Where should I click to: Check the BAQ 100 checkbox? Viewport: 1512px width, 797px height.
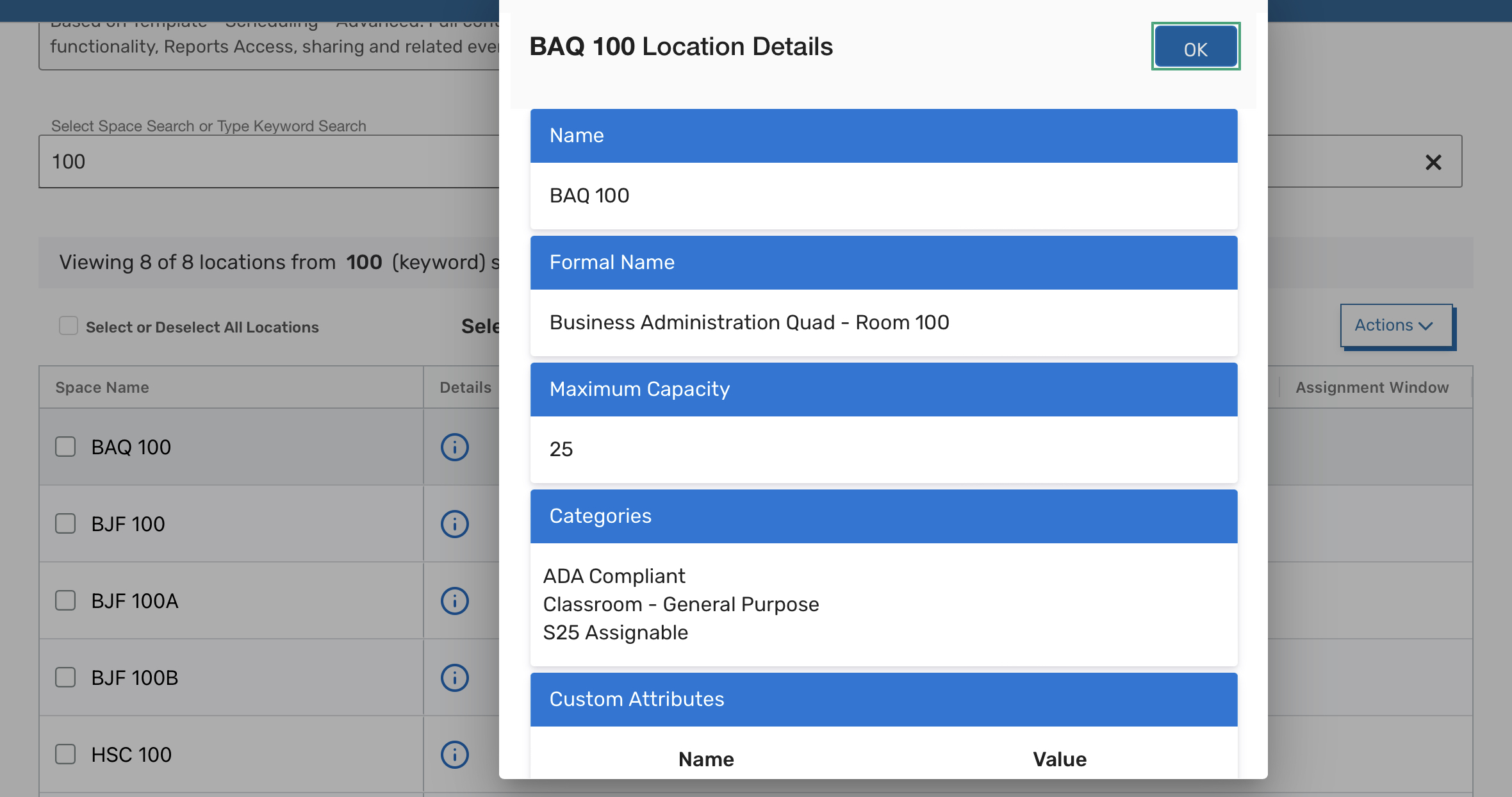pos(65,447)
